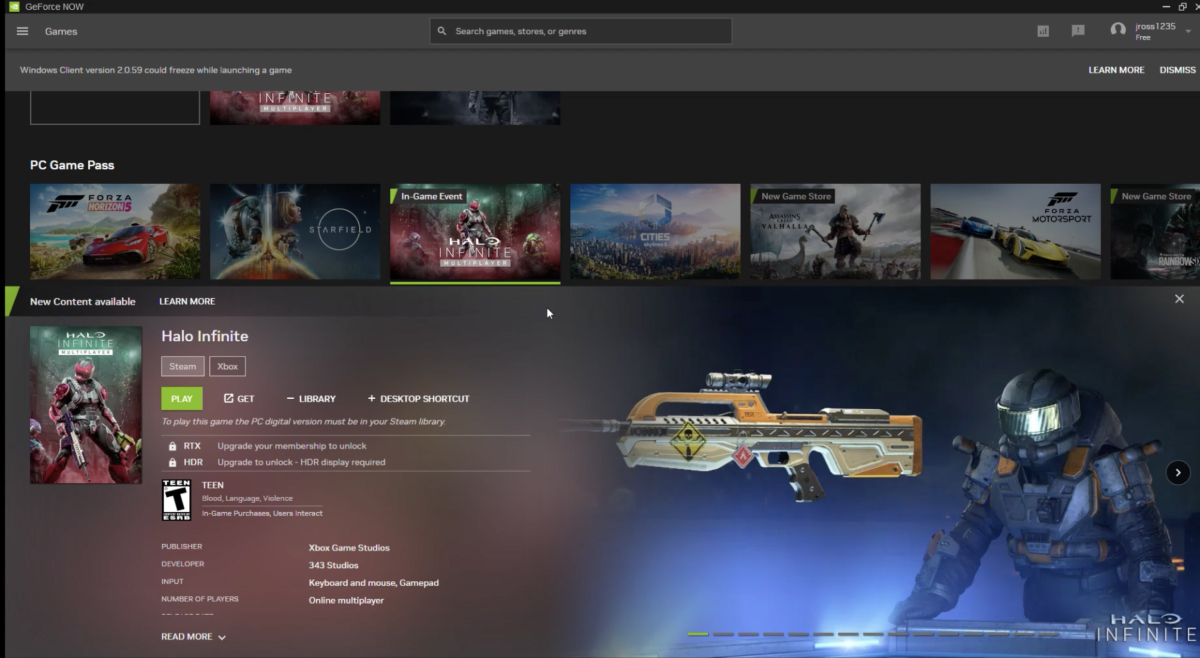The height and width of the screenshot is (658, 1200).
Task: Click the HDR lock icon
Action: click(172, 462)
